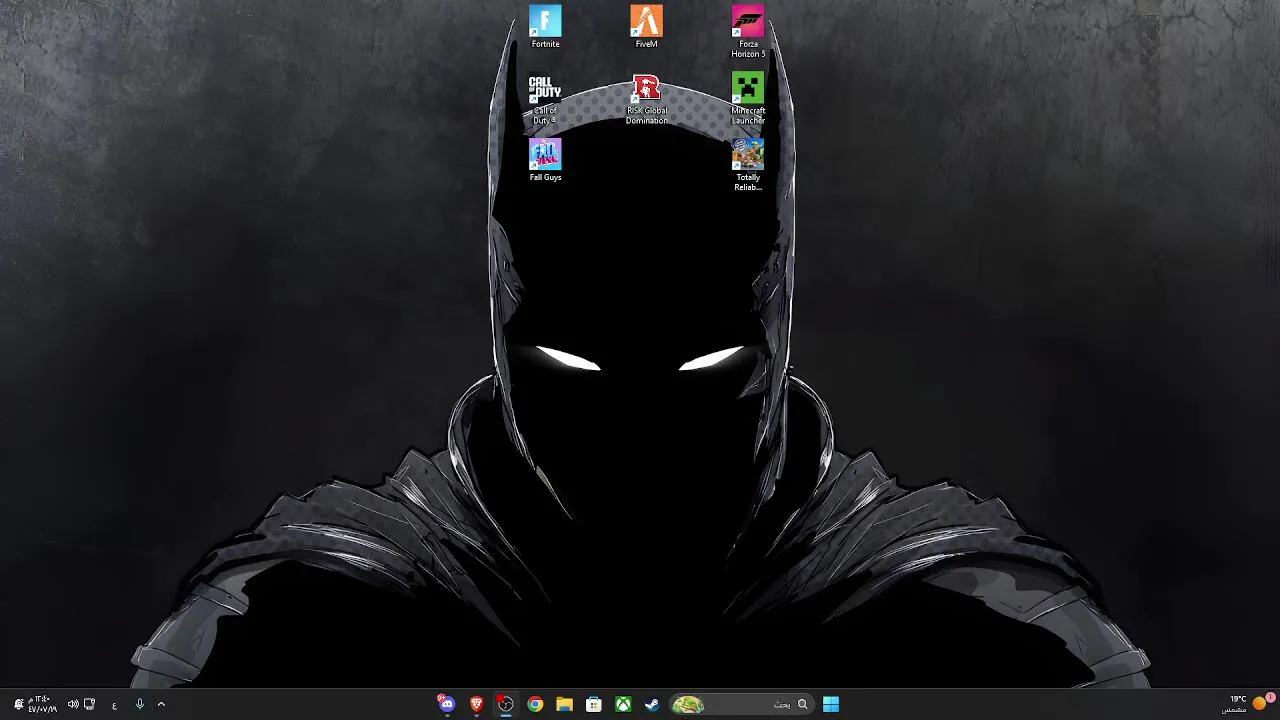Open the network status icon
Screen dimensions: 1280x720
[x=89, y=704]
